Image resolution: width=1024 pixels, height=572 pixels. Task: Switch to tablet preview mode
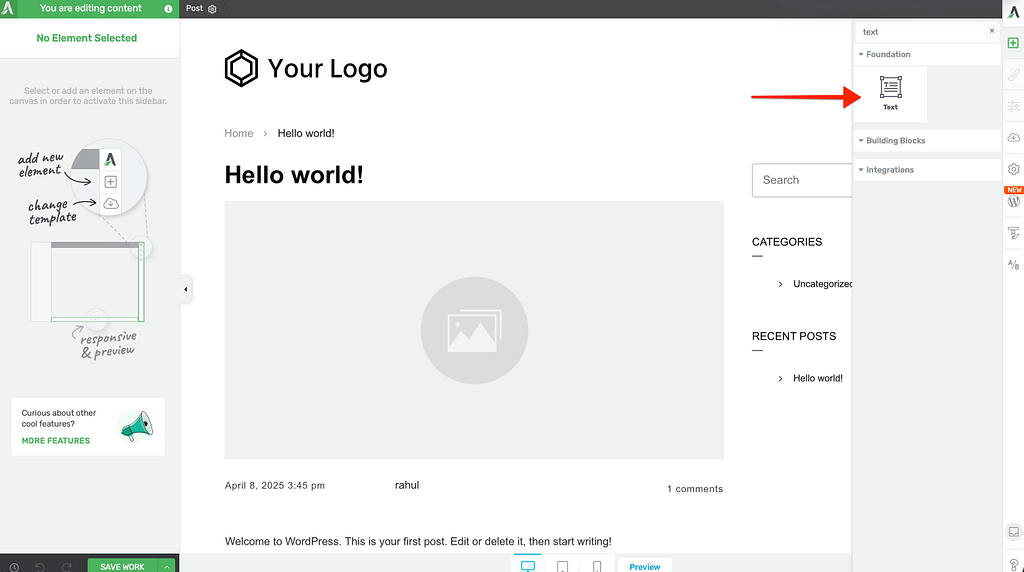[x=562, y=566]
